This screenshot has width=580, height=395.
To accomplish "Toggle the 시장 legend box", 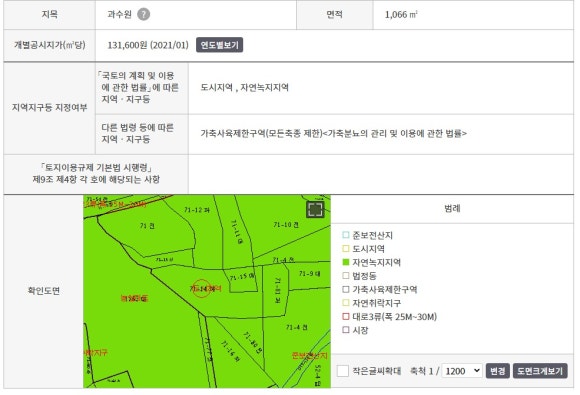I will (345, 330).
